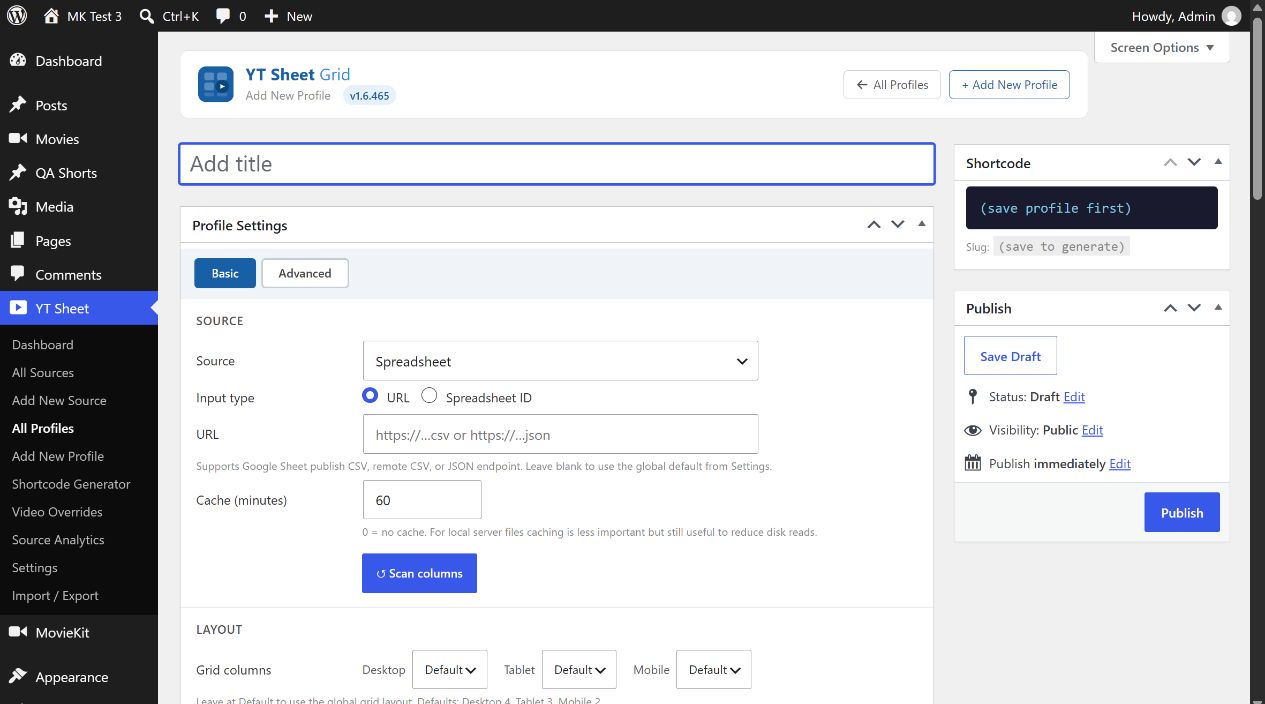Open the Source dropdown set to Spreadsheet

[x=560, y=361]
